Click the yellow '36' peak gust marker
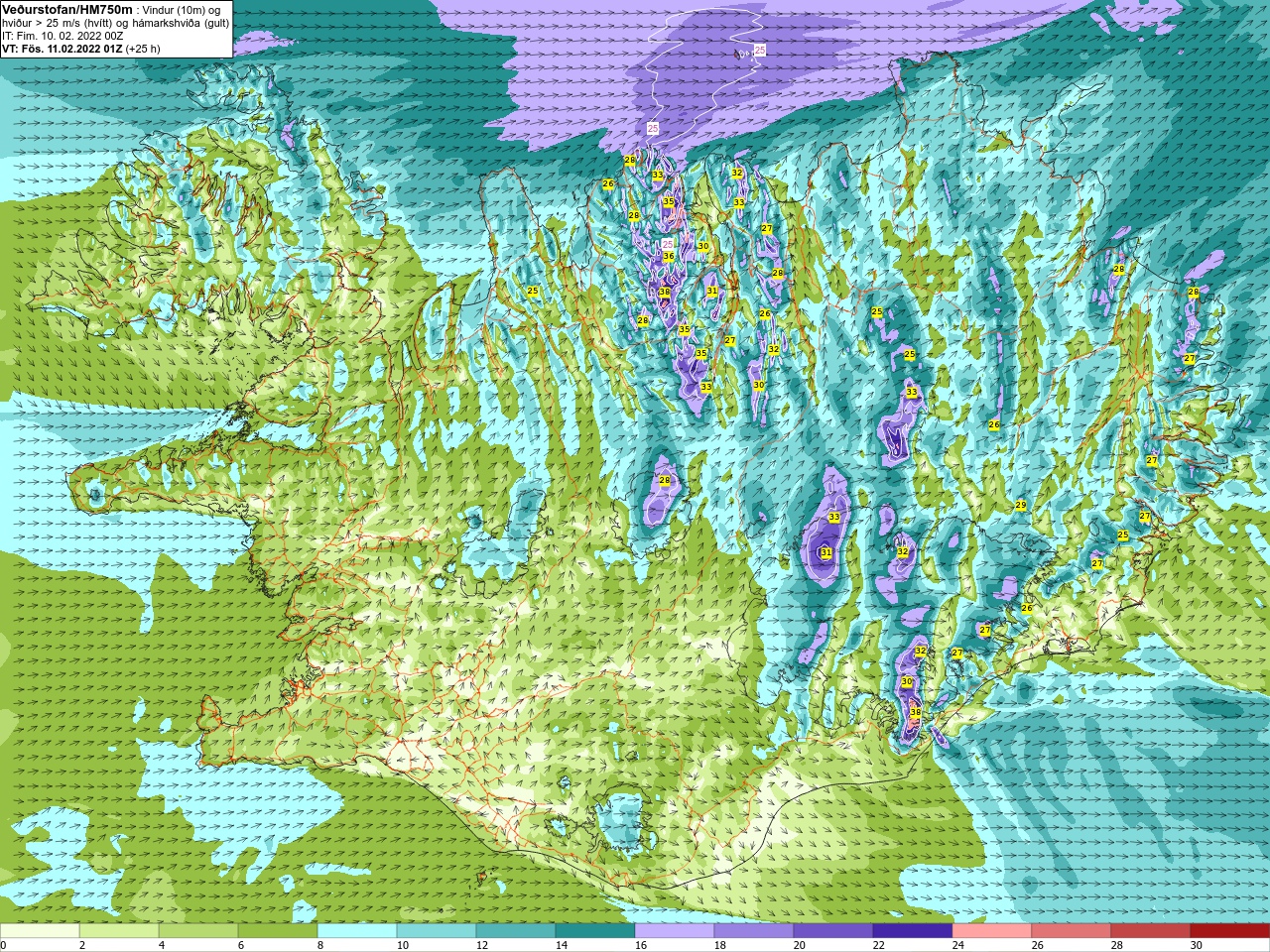 point(669,256)
